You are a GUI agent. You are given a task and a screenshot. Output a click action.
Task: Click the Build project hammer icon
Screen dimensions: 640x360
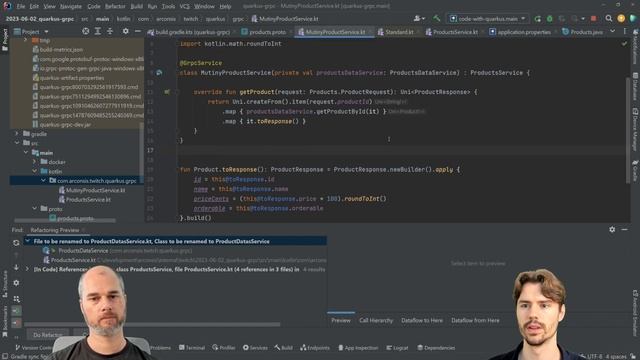click(x=437, y=18)
